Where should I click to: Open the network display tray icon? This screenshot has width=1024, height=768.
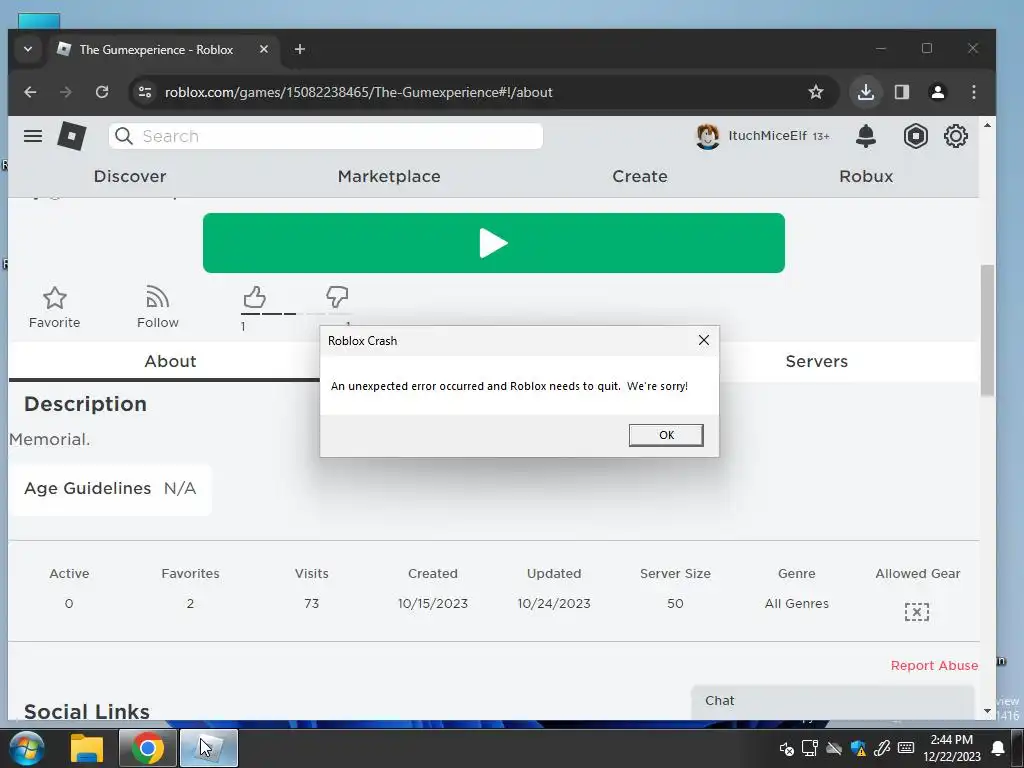coord(810,748)
